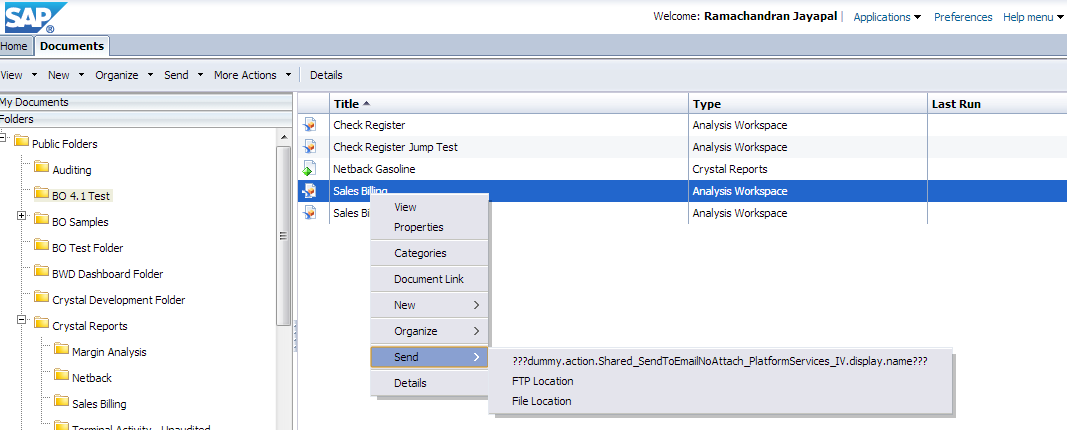The height and width of the screenshot is (430, 1067).
Task: Open the View toolbar dropdown arrow
Action: click(34, 75)
